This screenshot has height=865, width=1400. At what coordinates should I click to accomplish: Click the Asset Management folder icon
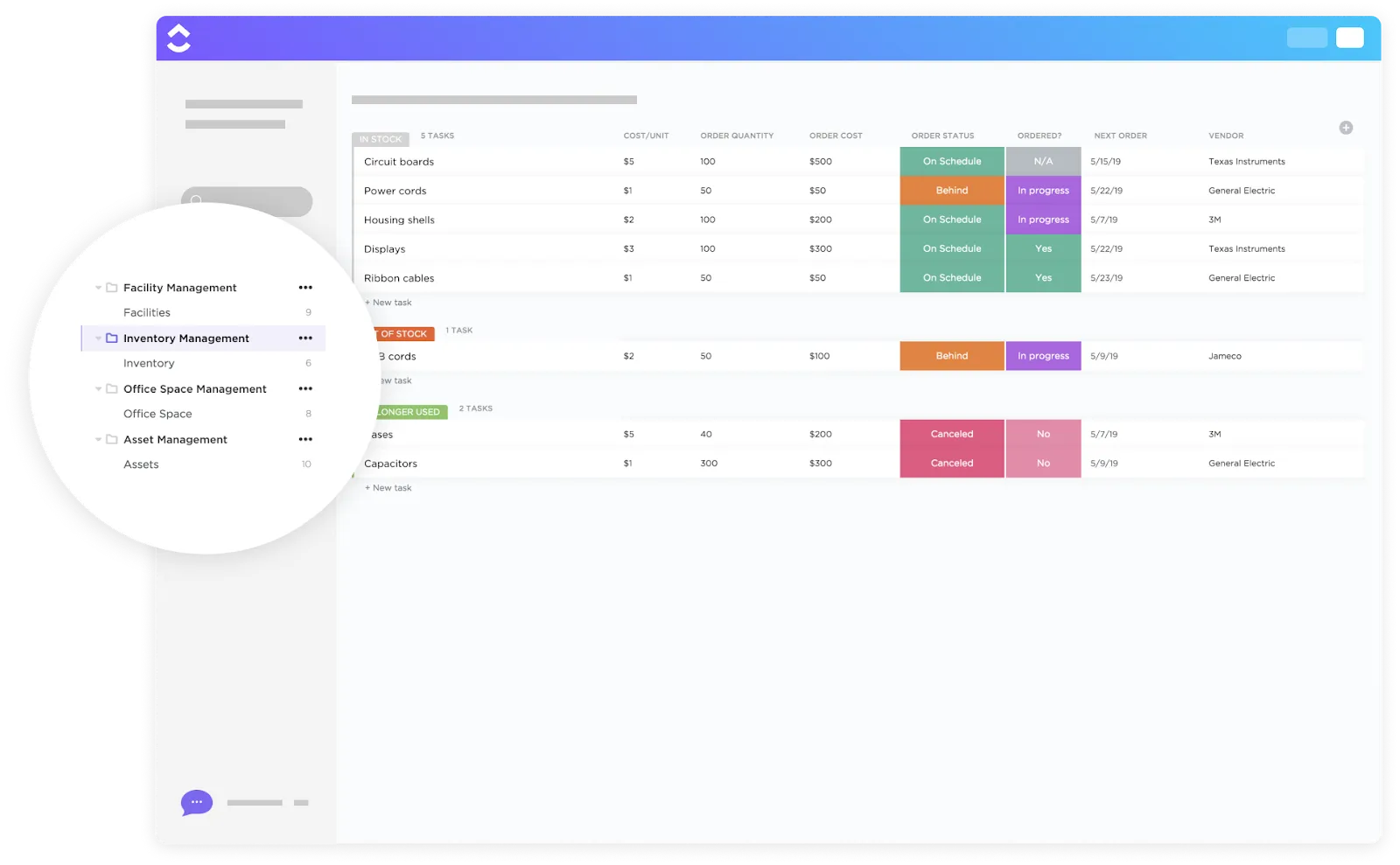pos(112,440)
